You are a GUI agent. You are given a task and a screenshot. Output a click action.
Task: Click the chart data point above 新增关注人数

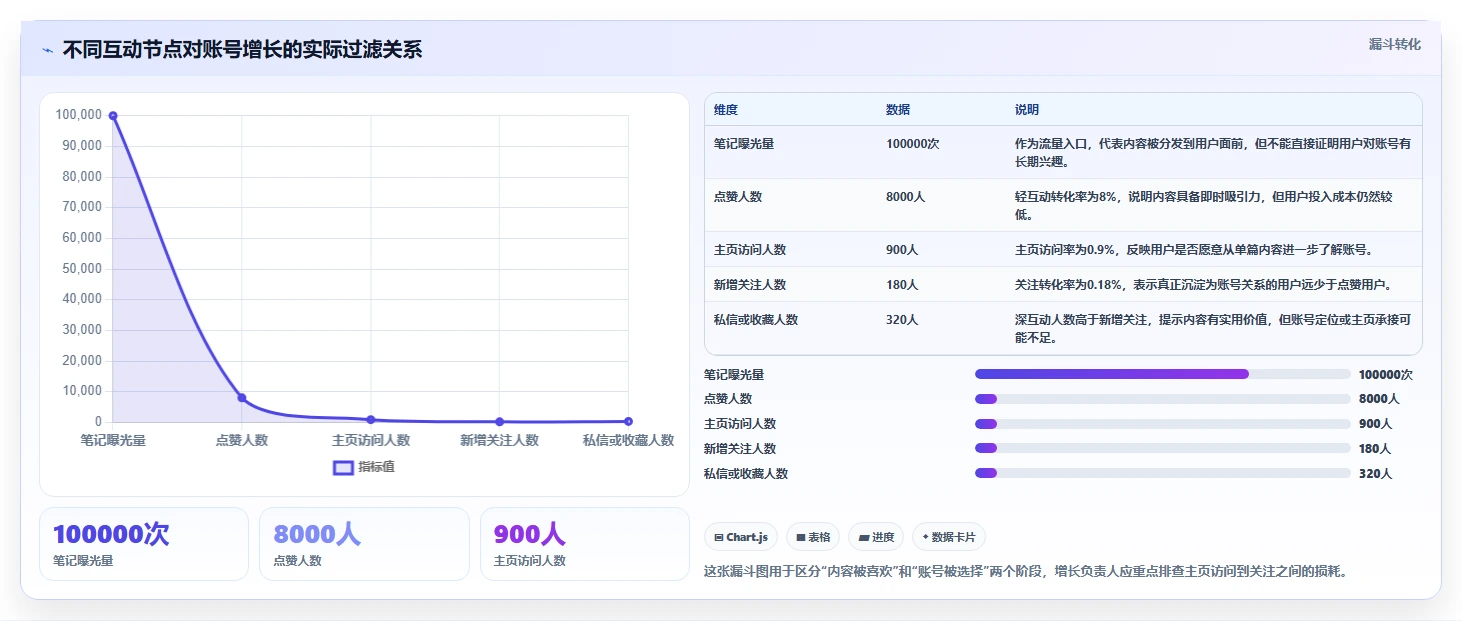pos(500,422)
